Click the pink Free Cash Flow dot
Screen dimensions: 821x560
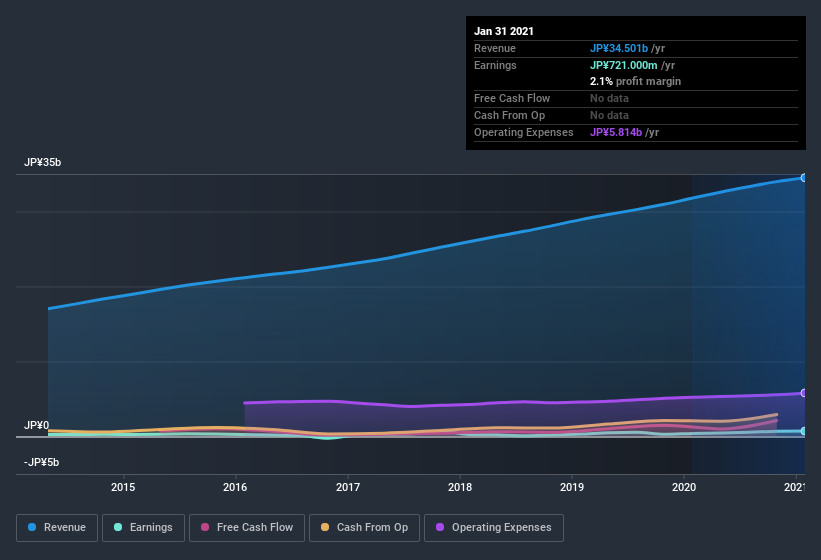[206, 527]
